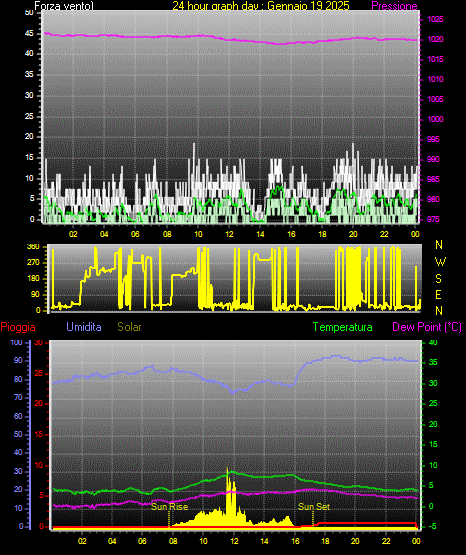Click the Temperatura legend label

pyautogui.click(x=343, y=327)
